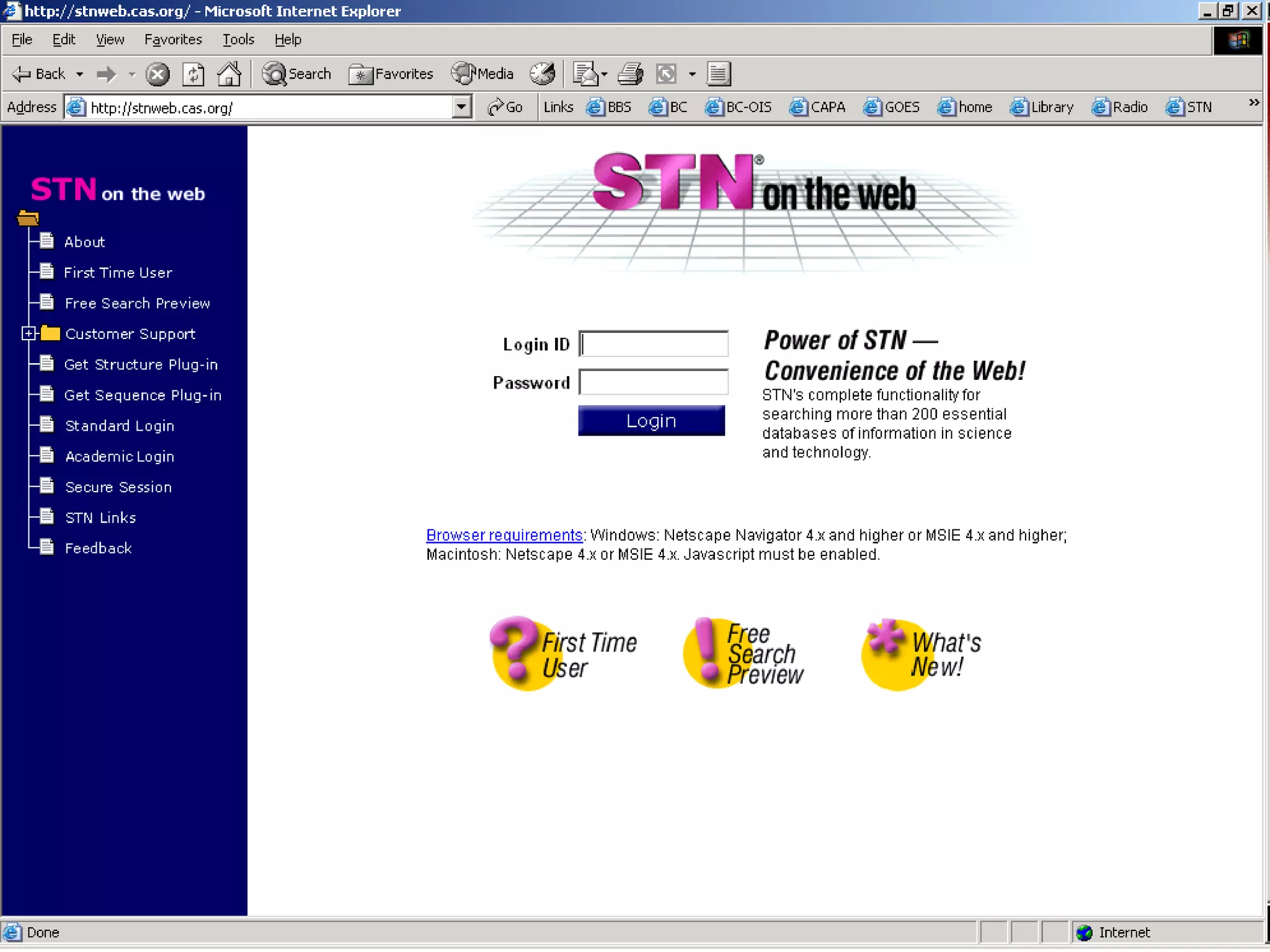This screenshot has height=952, width=1270.
Task: Click the Refresh page icon
Action: pyautogui.click(x=193, y=74)
